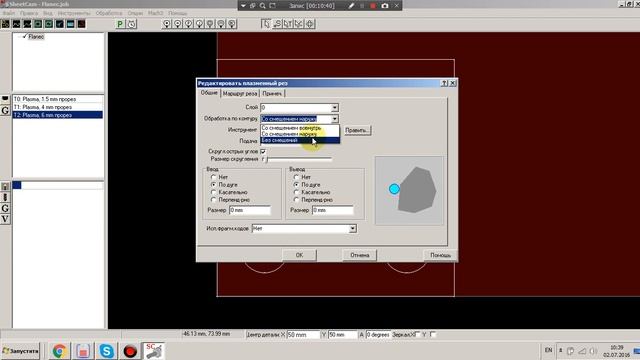The width and height of the screenshot is (640, 360).
Task: Select 'T1: Plasma, 4 mm прорез' in the list
Action: pos(58,107)
